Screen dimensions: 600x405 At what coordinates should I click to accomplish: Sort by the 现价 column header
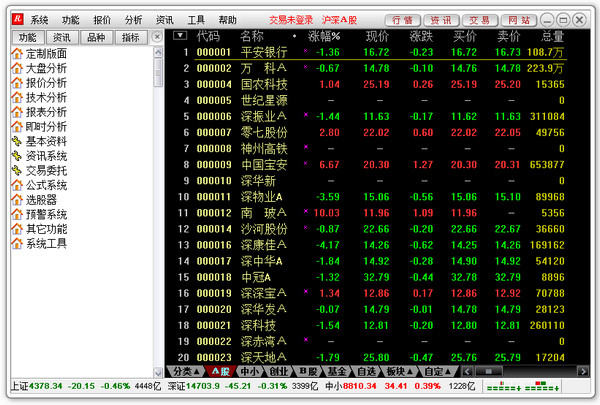coord(377,36)
